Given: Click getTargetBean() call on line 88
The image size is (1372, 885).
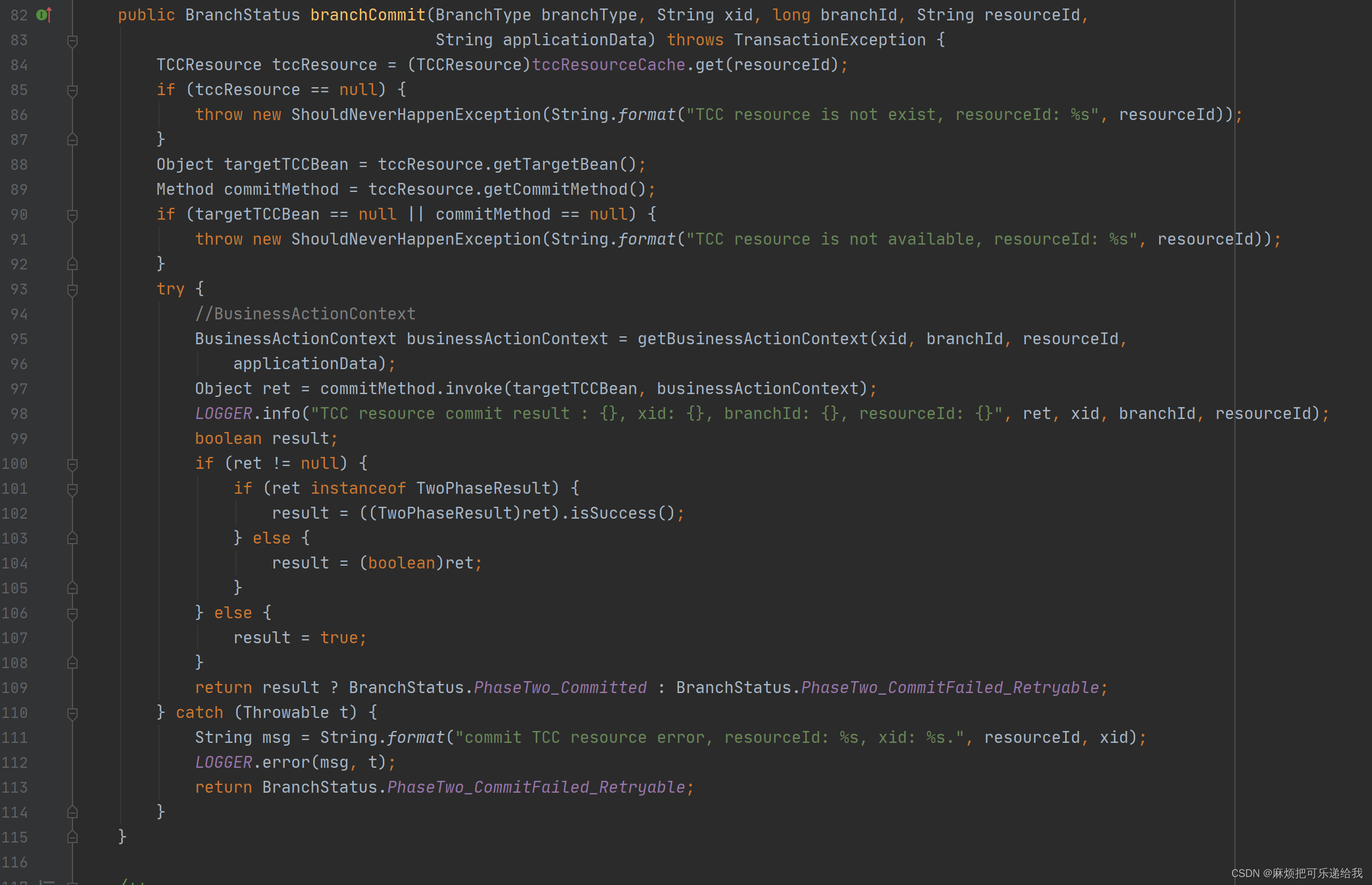Looking at the screenshot, I should (x=565, y=165).
